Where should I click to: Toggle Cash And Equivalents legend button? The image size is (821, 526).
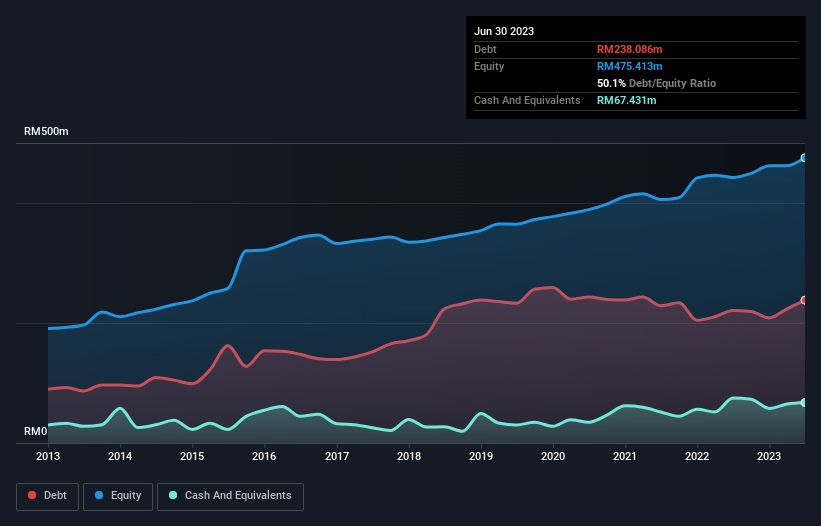[x=230, y=496]
